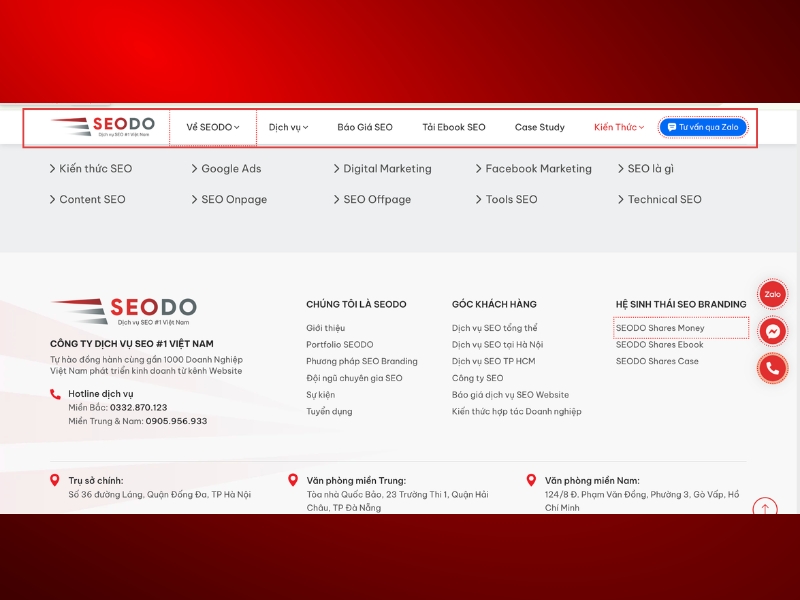Open Tải Ebook SEO menu item
This screenshot has width=800, height=600.
coord(454,127)
